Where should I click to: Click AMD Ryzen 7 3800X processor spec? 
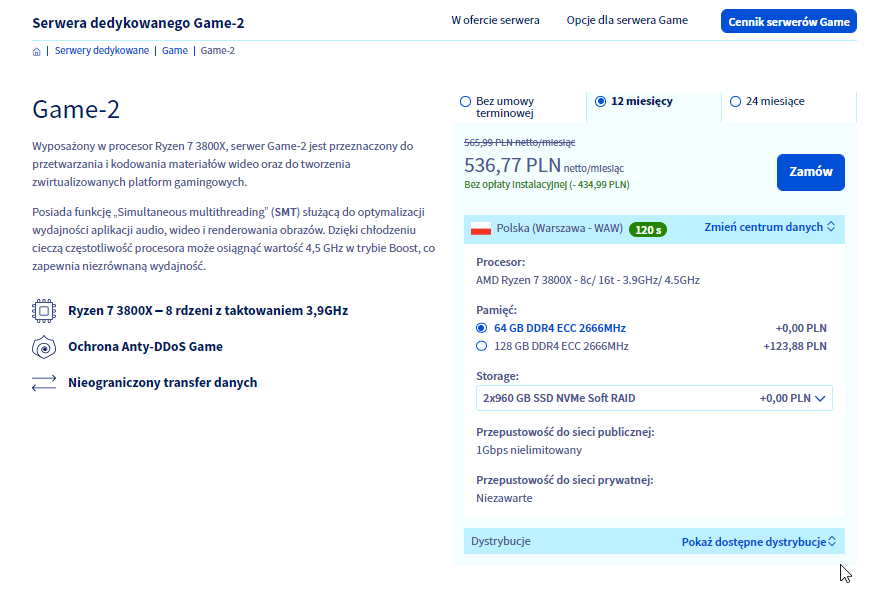pos(588,280)
